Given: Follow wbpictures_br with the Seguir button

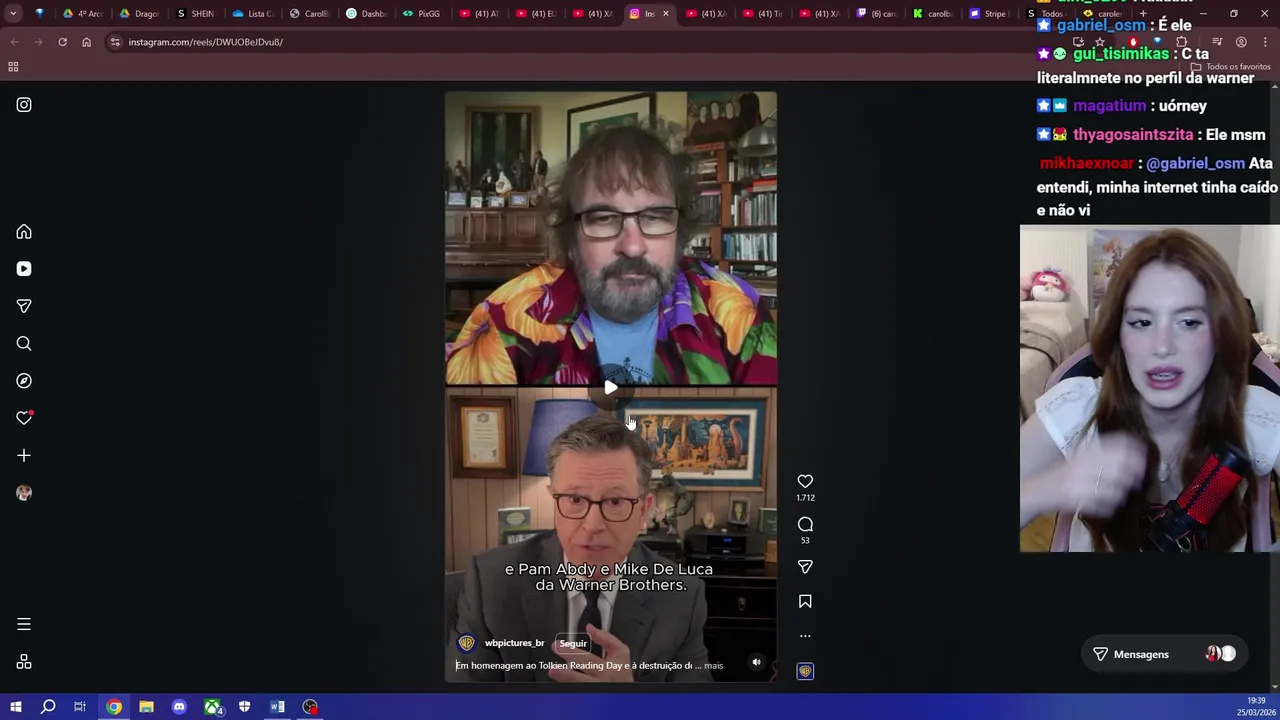Looking at the screenshot, I should (x=573, y=643).
